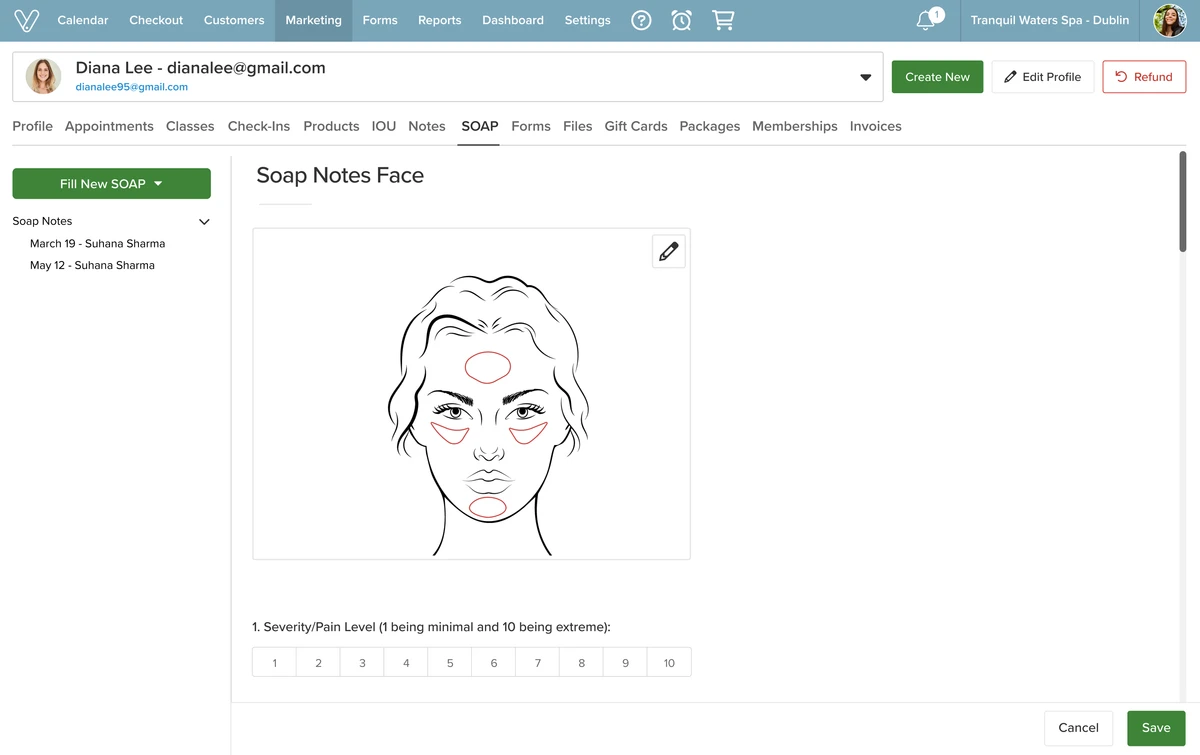Screen dimensions: 1200x755
Task: Collapse the Soap Notes list chevron
Action: pos(204,222)
